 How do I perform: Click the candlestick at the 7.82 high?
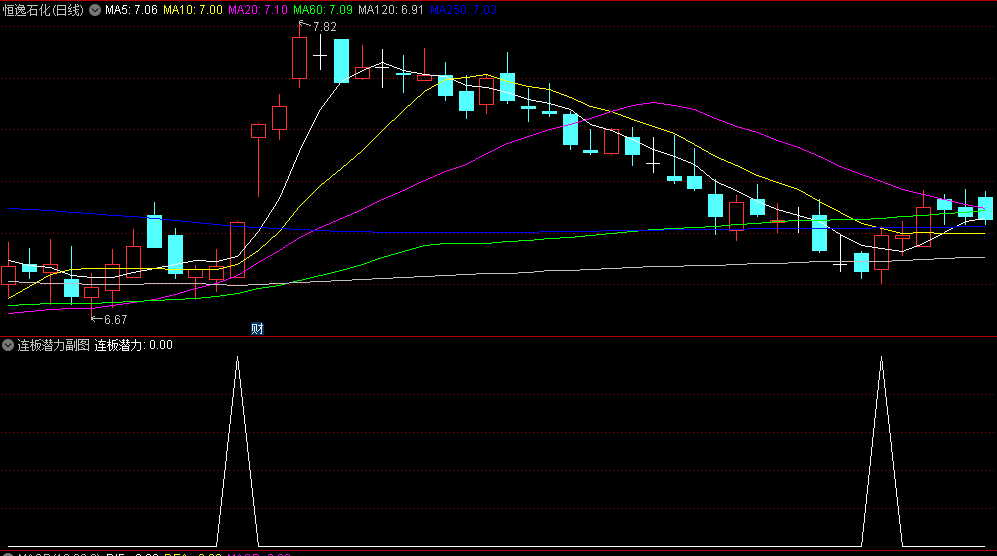tap(299, 57)
